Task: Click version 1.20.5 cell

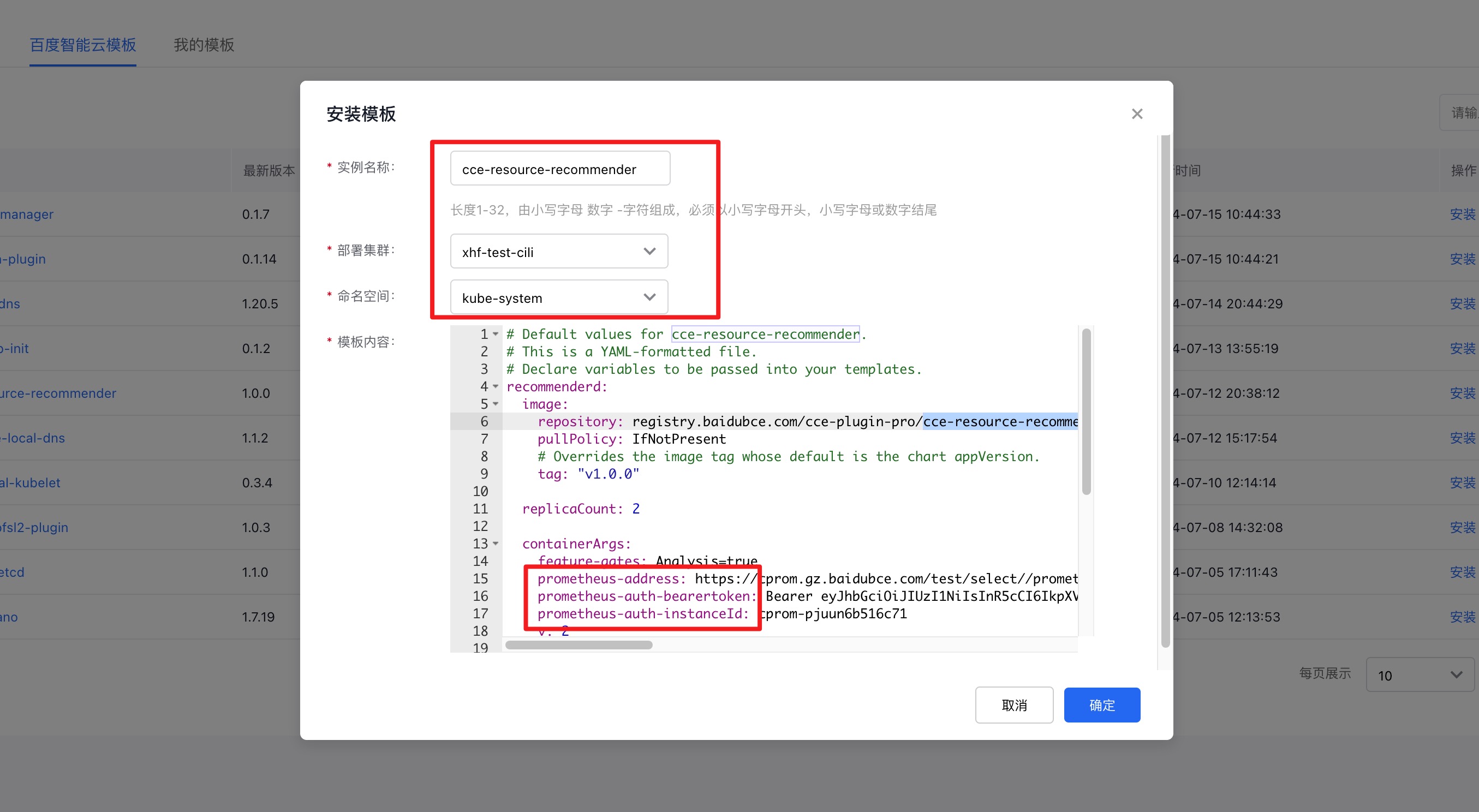Action: pos(260,304)
